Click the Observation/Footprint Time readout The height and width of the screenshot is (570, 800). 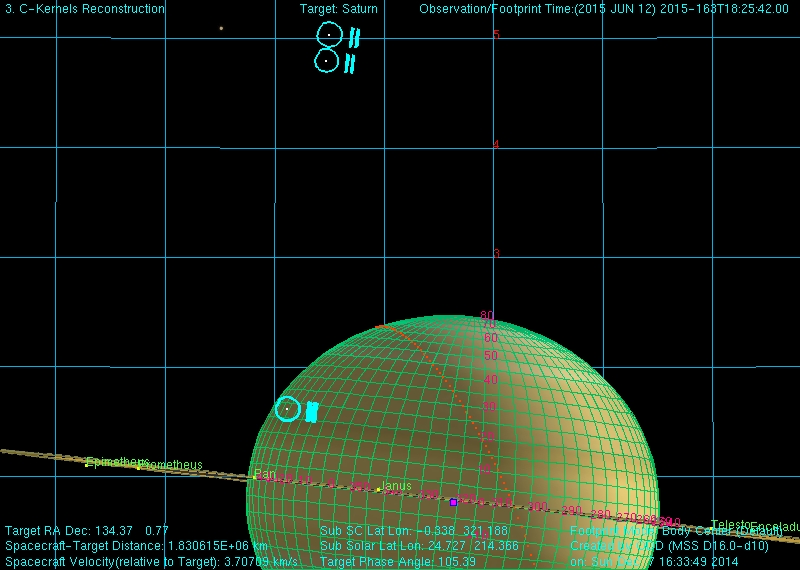pos(604,9)
